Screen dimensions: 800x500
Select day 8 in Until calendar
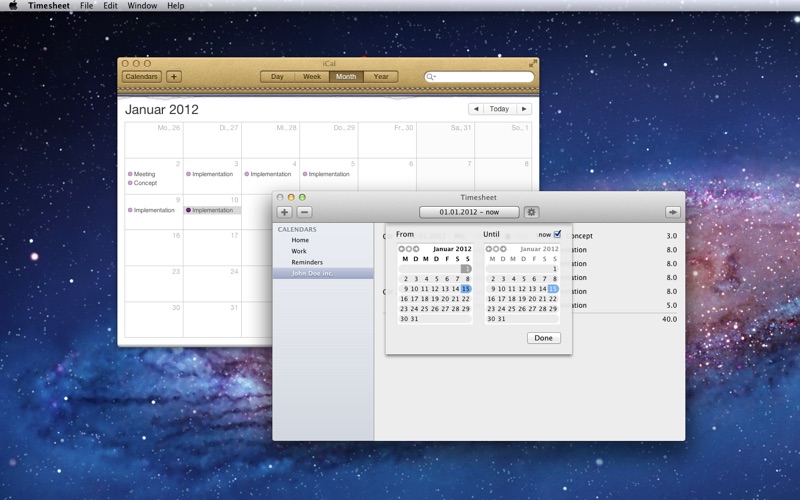555,279
